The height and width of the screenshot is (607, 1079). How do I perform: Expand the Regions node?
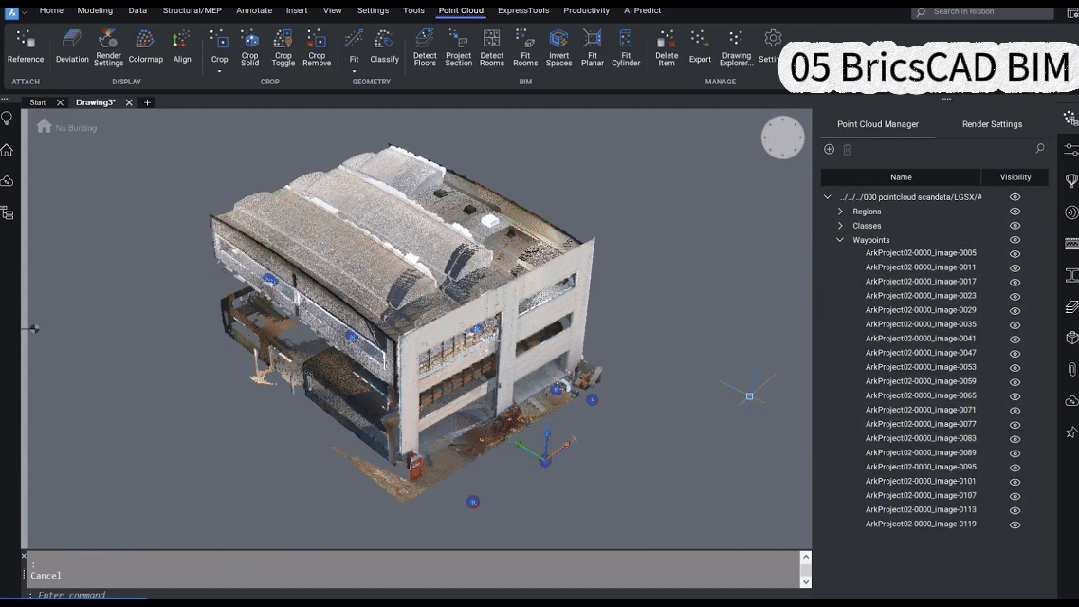tap(840, 211)
